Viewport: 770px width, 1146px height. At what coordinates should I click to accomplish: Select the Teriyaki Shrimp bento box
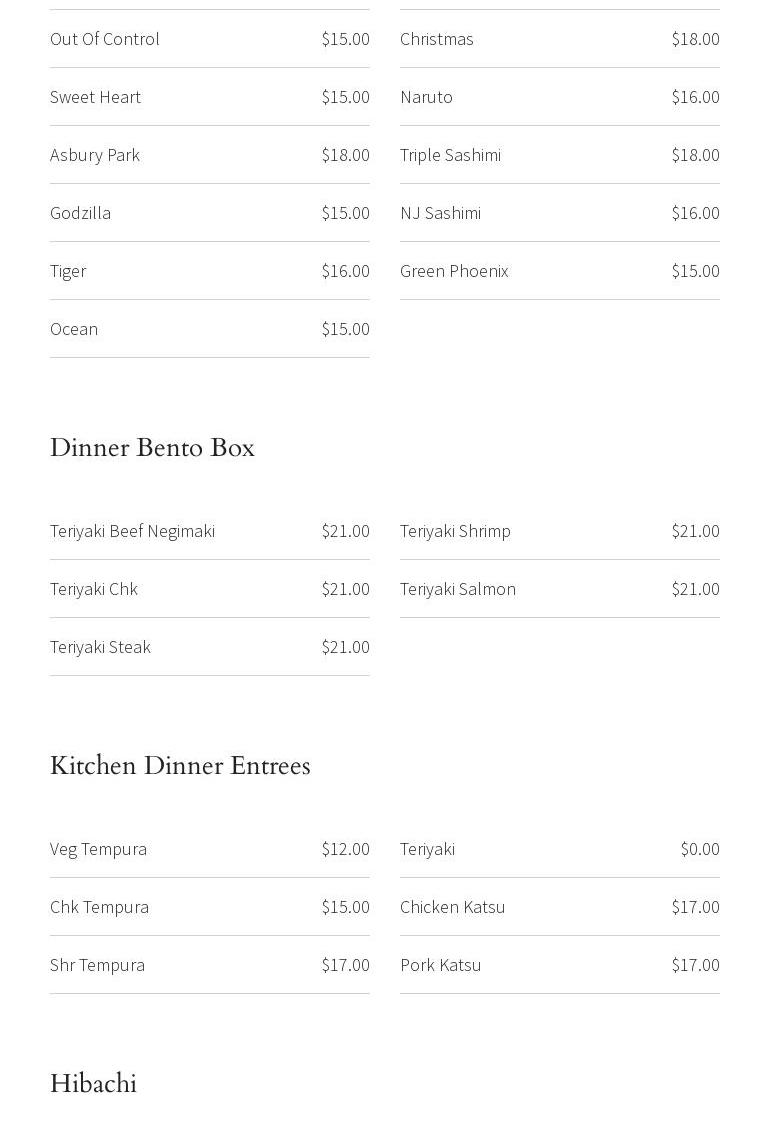(456, 531)
